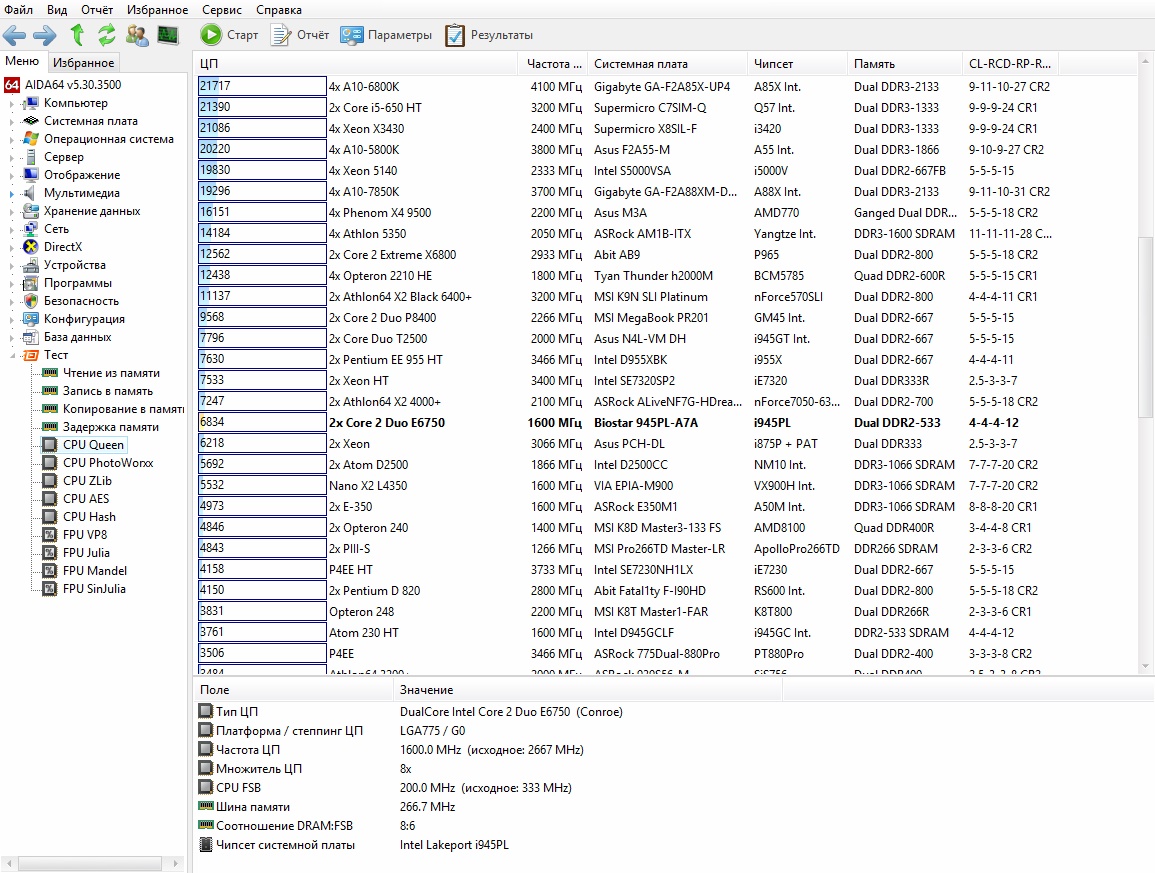
Task: Click the Чипсет column header
Action: click(x=773, y=64)
